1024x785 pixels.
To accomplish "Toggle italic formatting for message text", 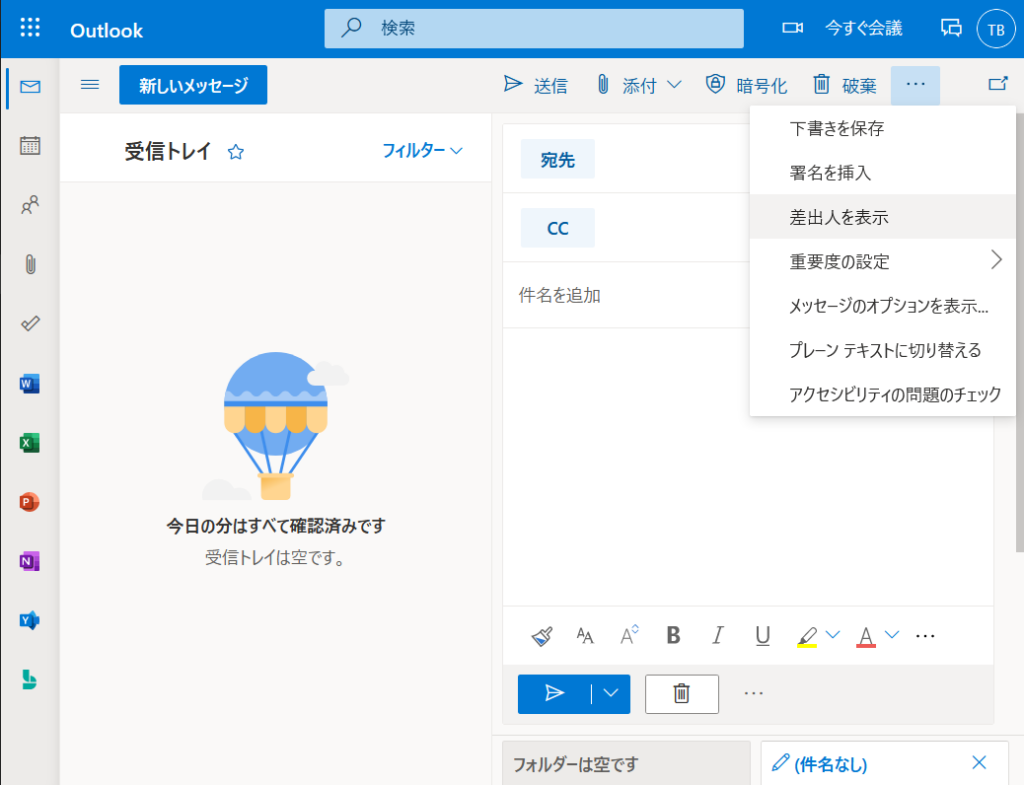I will (718, 635).
